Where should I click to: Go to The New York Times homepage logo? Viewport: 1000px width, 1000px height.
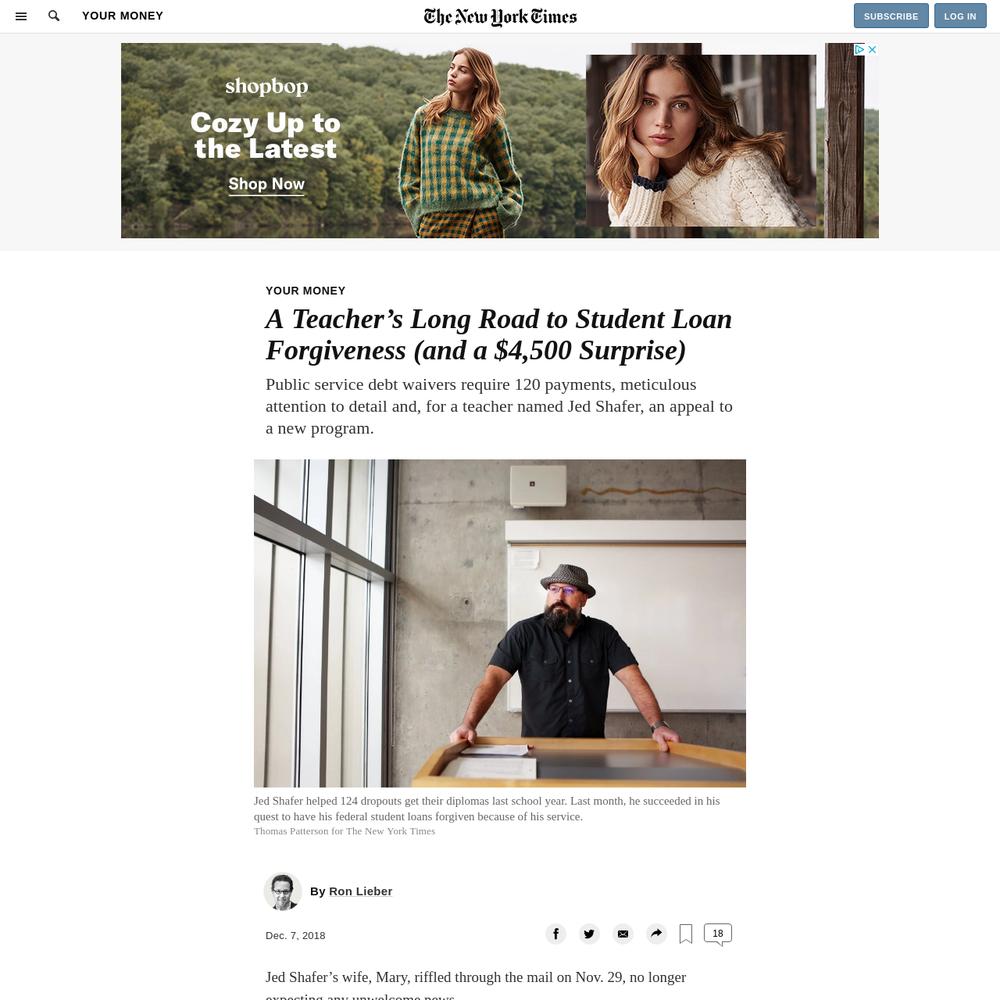pyautogui.click(x=500, y=17)
